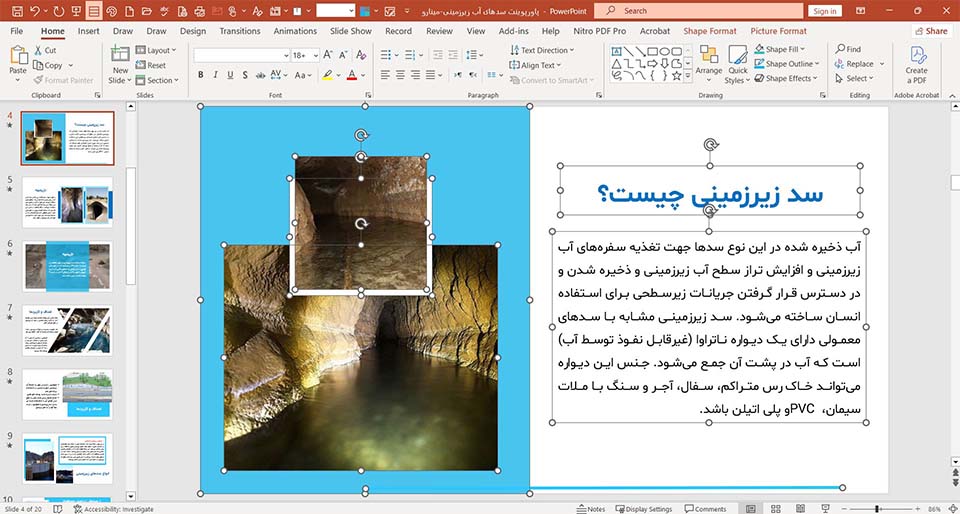Toggle underline formatting

(230, 75)
